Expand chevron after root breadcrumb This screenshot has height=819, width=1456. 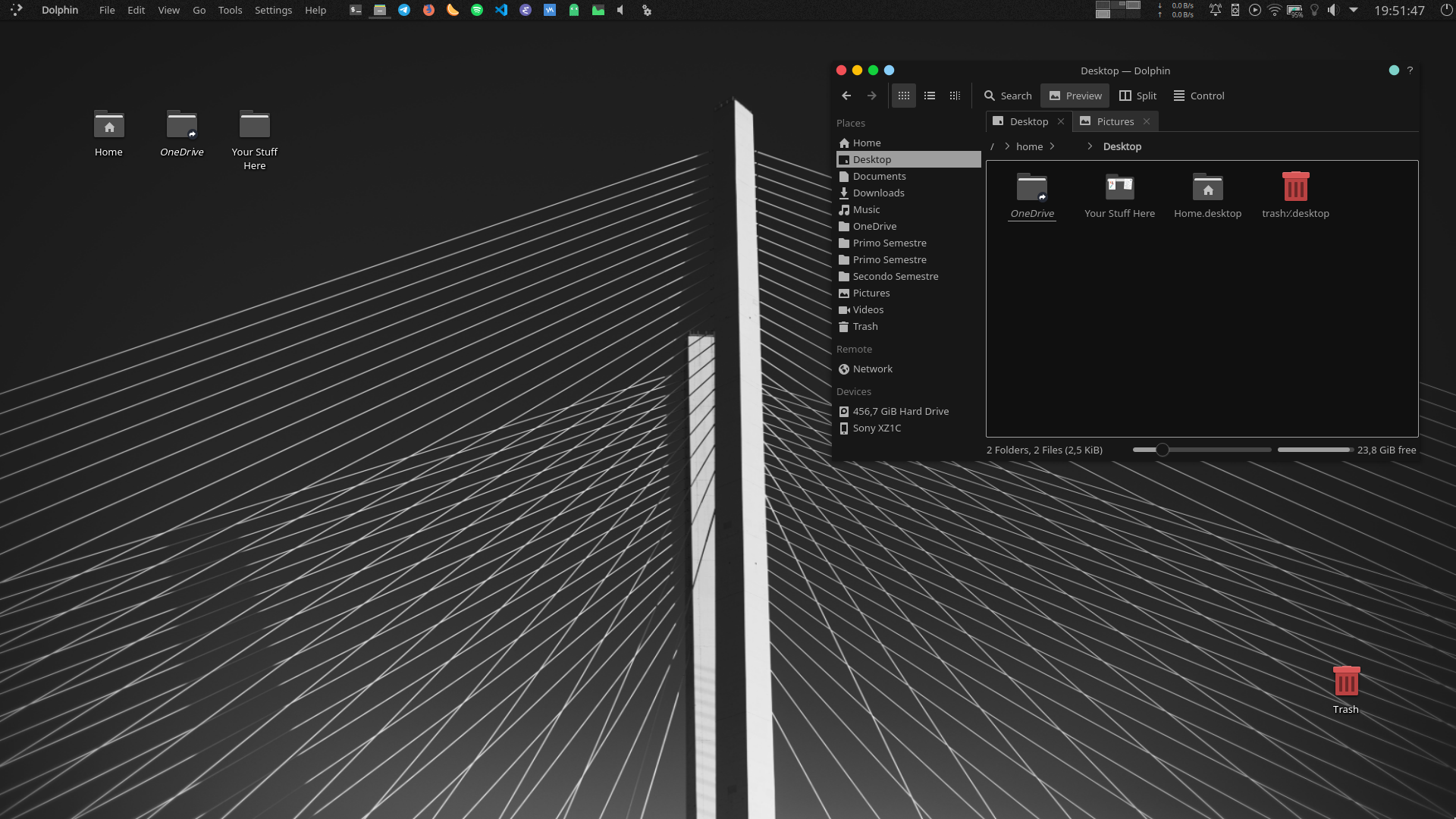coord(1007,146)
